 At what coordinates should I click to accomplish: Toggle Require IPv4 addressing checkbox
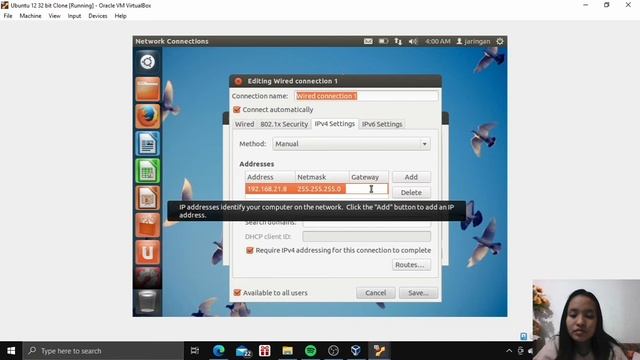coord(250,250)
